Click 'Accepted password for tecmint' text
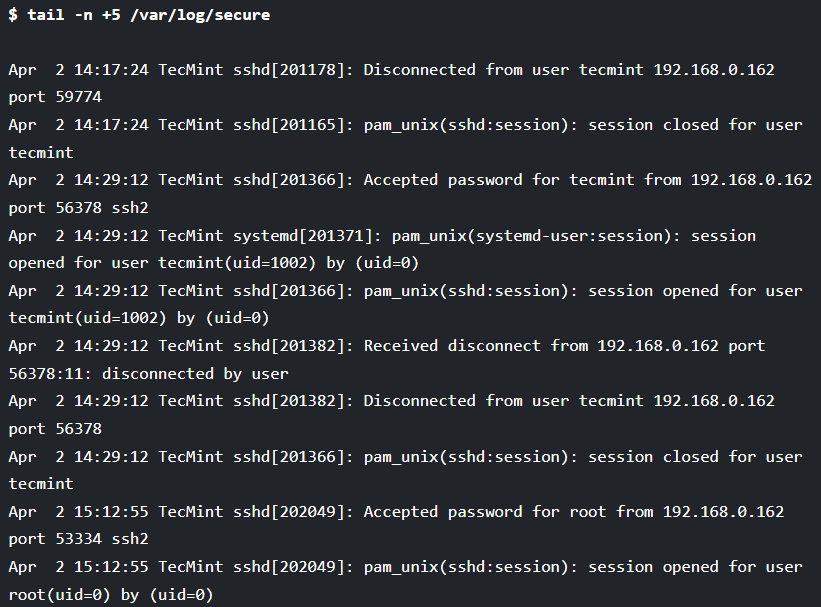The height and width of the screenshot is (607, 821). (x=499, y=180)
